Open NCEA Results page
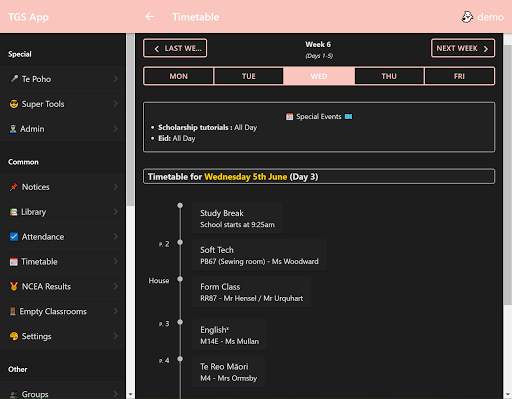 click(63, 286)
